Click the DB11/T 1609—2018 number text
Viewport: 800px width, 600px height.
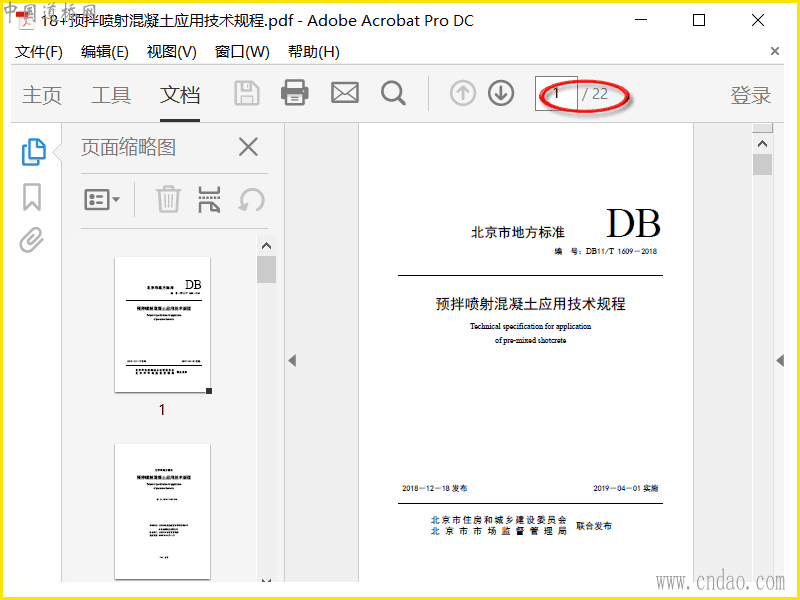tap(621, 251)
